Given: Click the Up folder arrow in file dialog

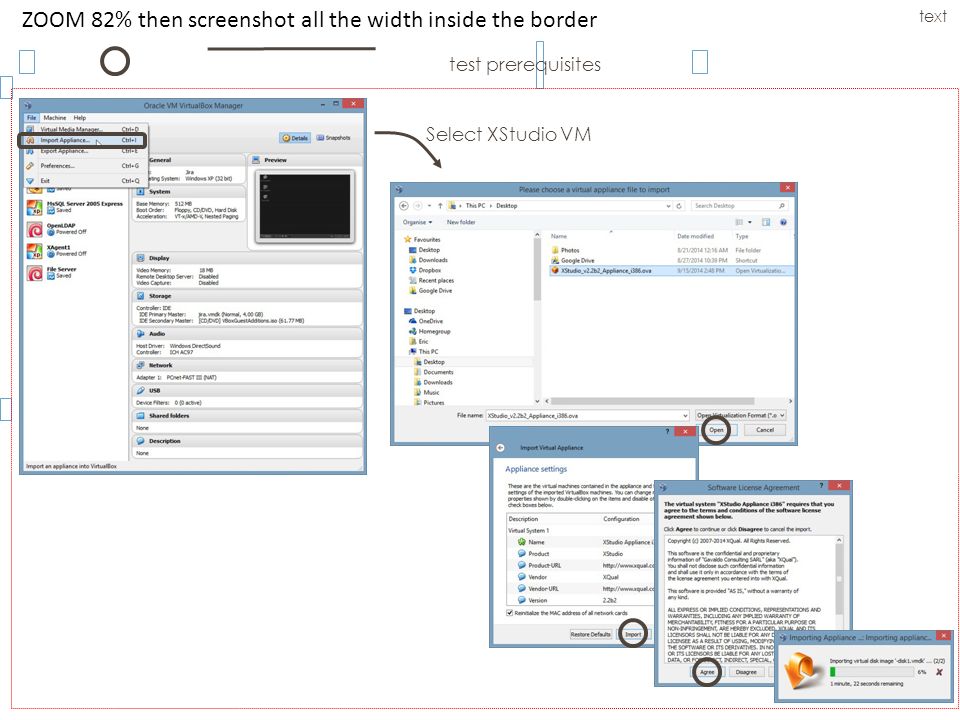Looking at the screenshot, I should [440, 206].
